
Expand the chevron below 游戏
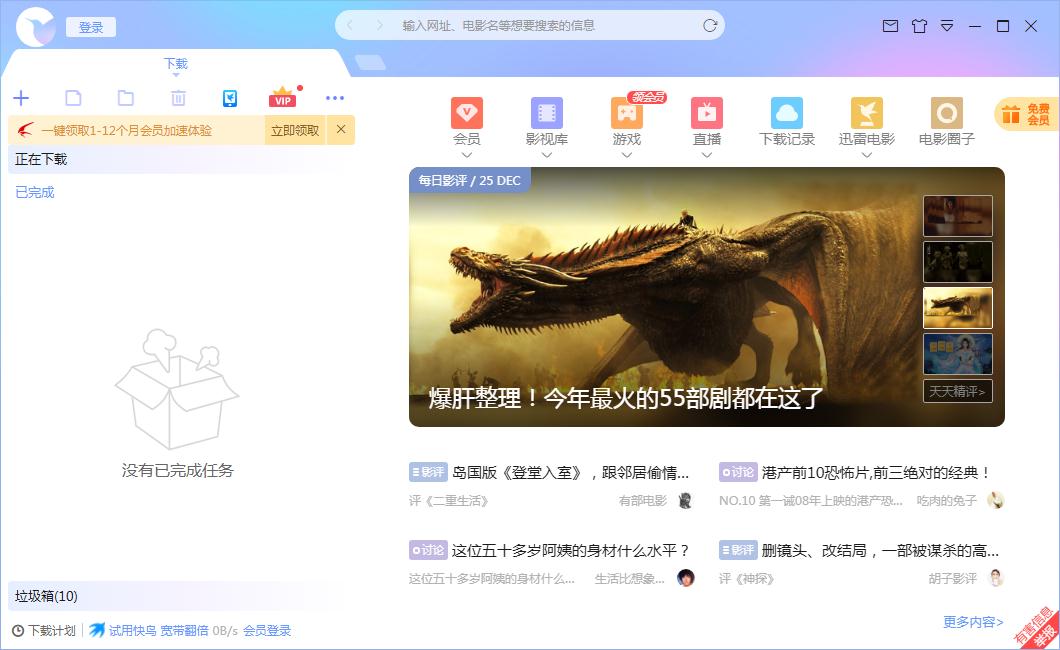(x=627, y=155)
